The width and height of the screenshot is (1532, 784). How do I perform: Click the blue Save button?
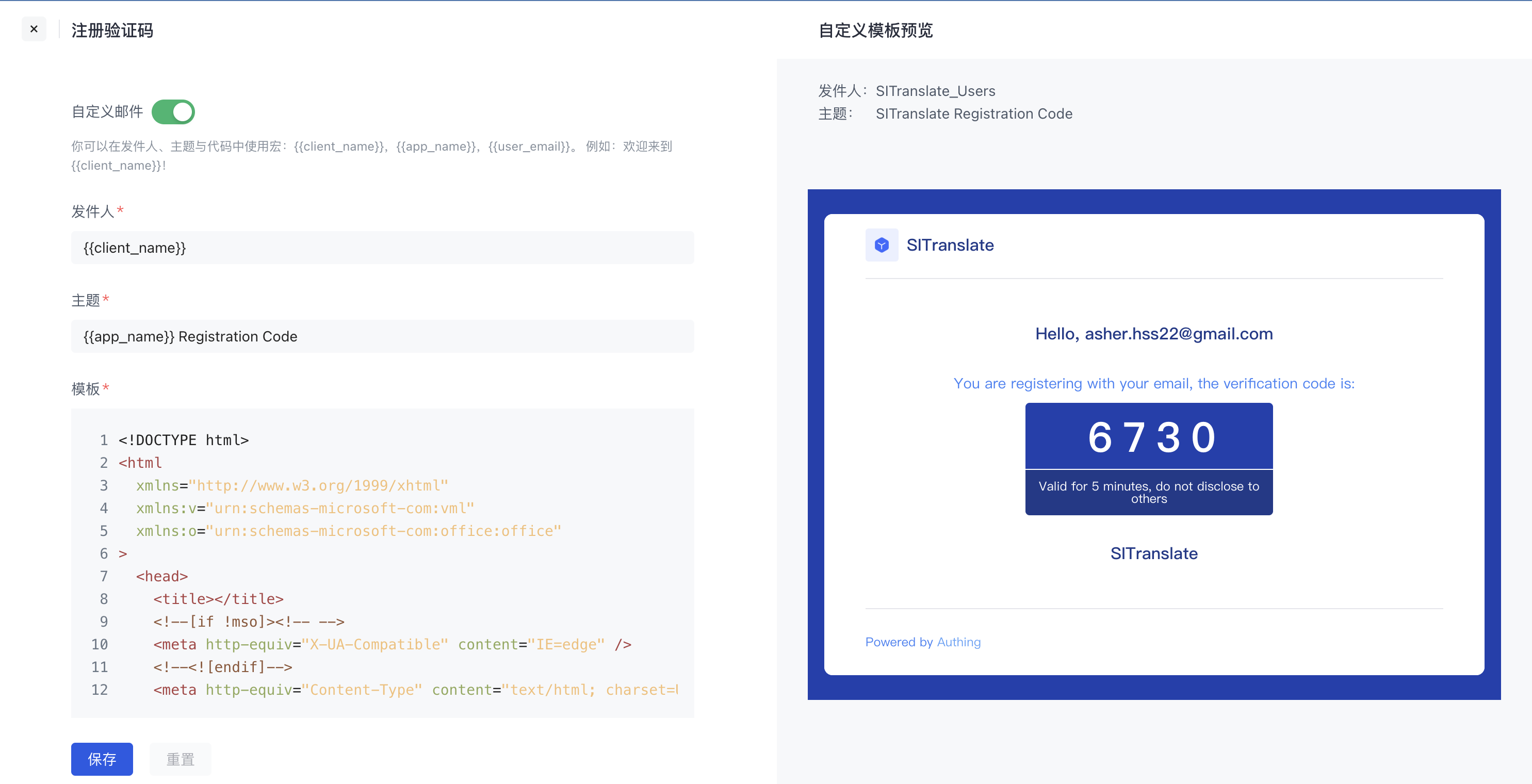point(102,759)
